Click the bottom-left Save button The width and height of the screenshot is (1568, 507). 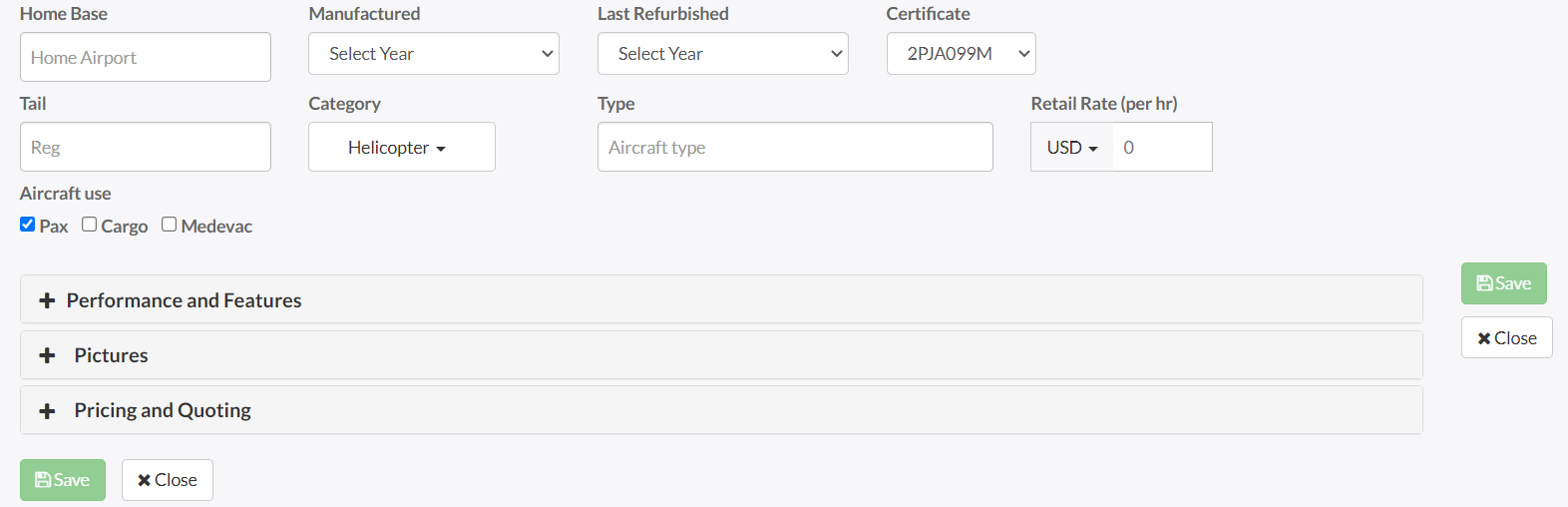63,480
